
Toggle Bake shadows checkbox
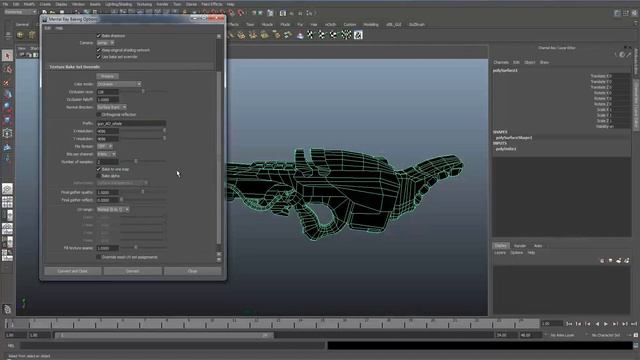coord(98,36)
